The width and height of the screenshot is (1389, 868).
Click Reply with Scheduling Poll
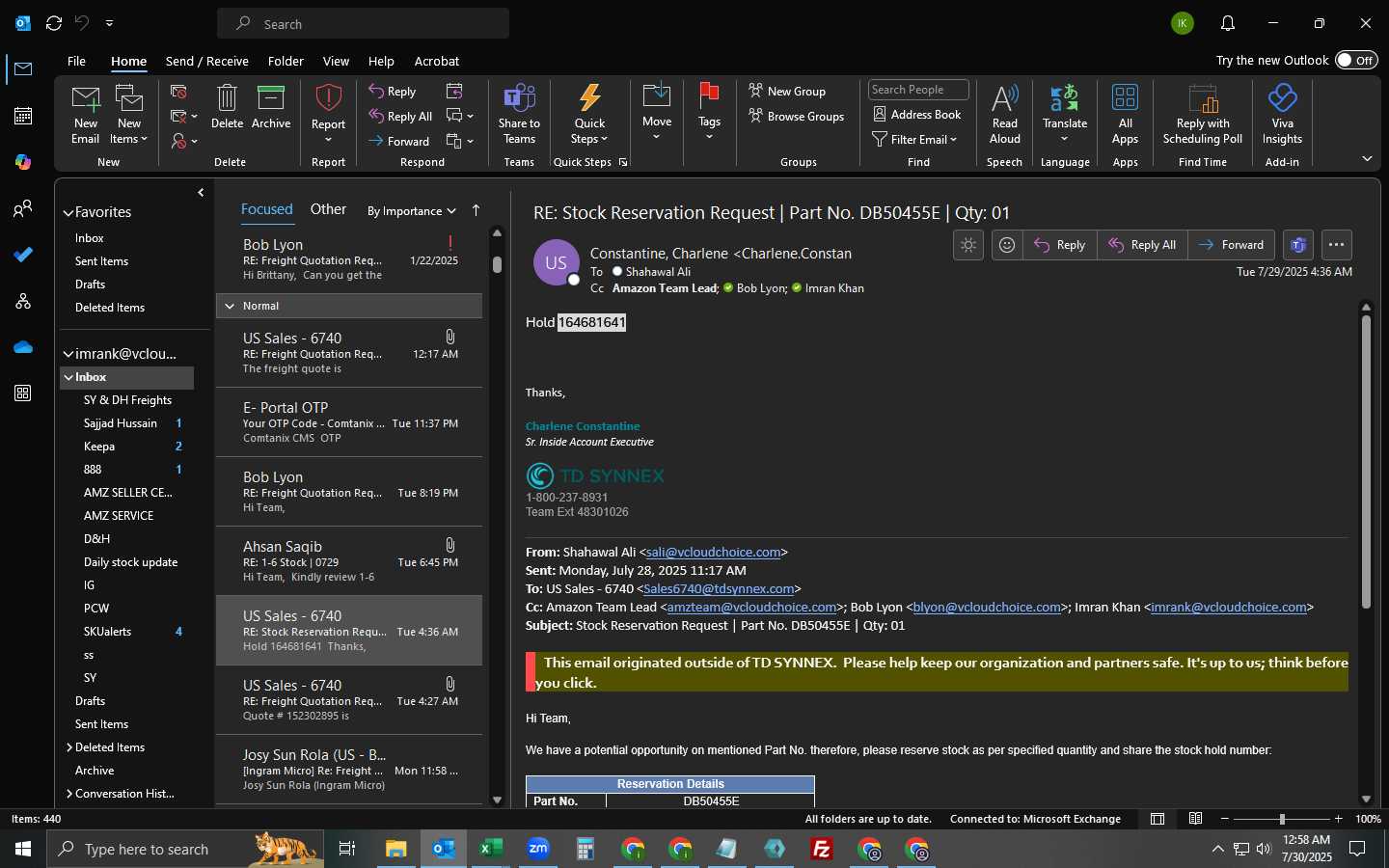click(1202, 114)
